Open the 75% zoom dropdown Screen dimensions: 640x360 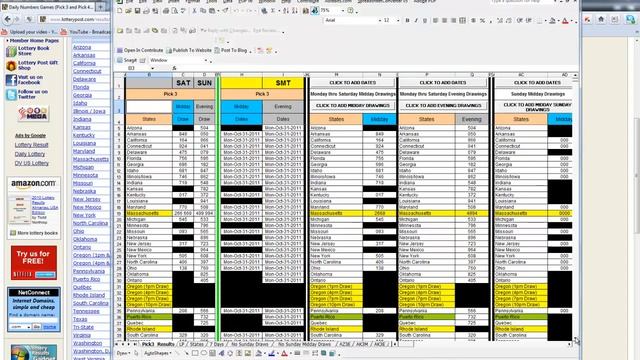(x=343, y=11)
